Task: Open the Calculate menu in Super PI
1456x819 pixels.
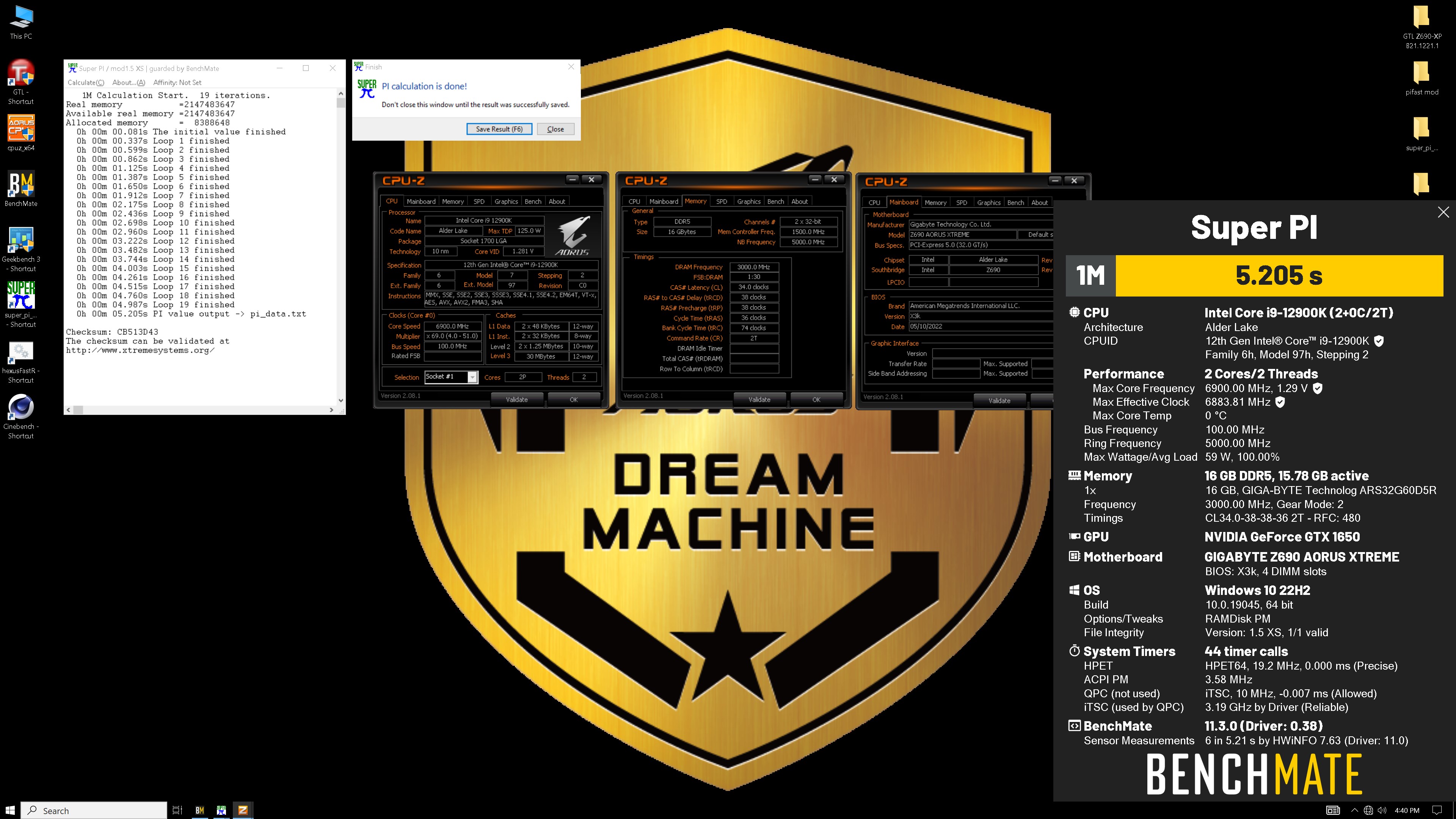Action: pos(86,83)
